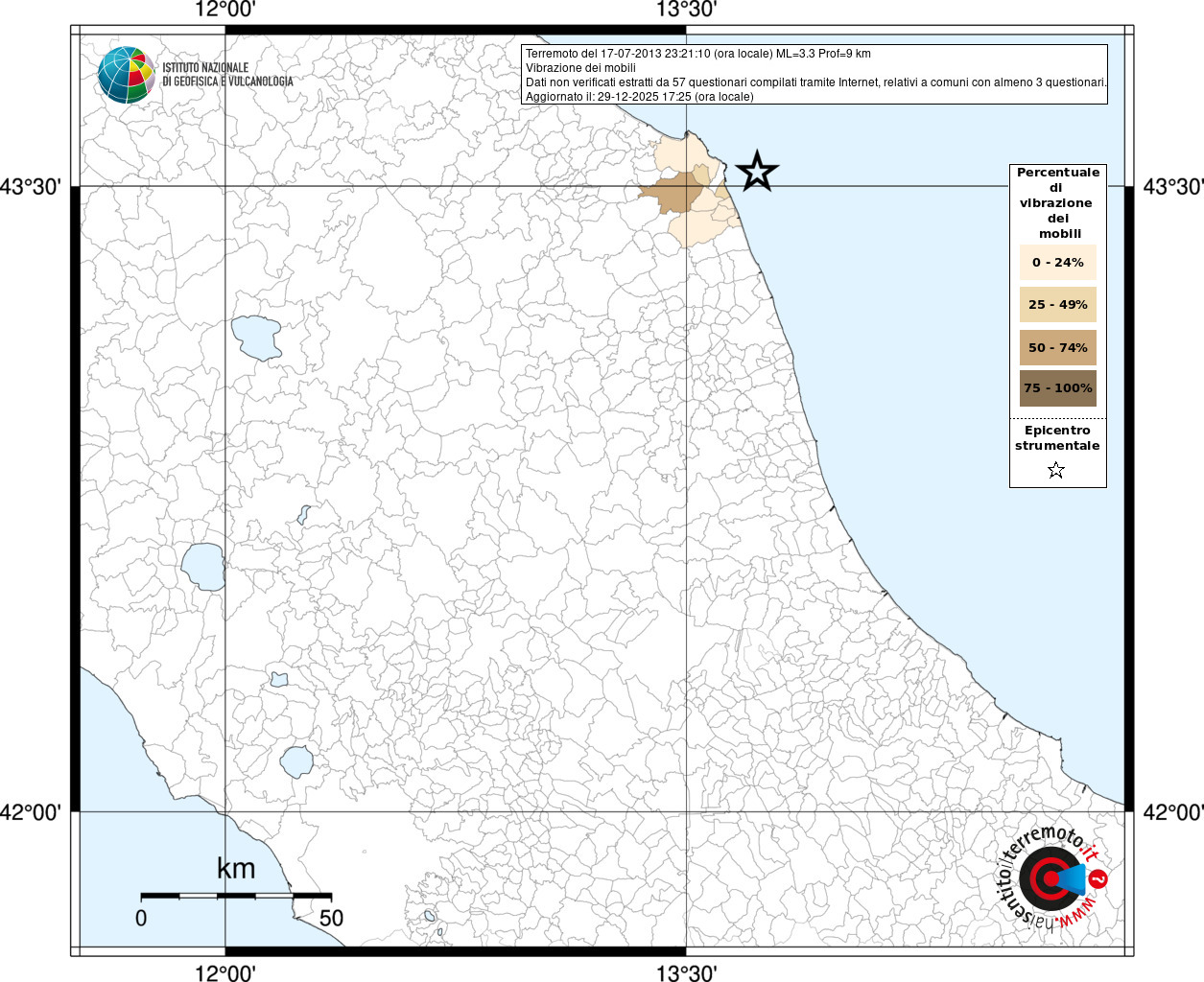The width and height of the screenshot is (1204, 982).
Task: Select the 75 - 100% legend swatch
Action: click(x=1057, y=388)
